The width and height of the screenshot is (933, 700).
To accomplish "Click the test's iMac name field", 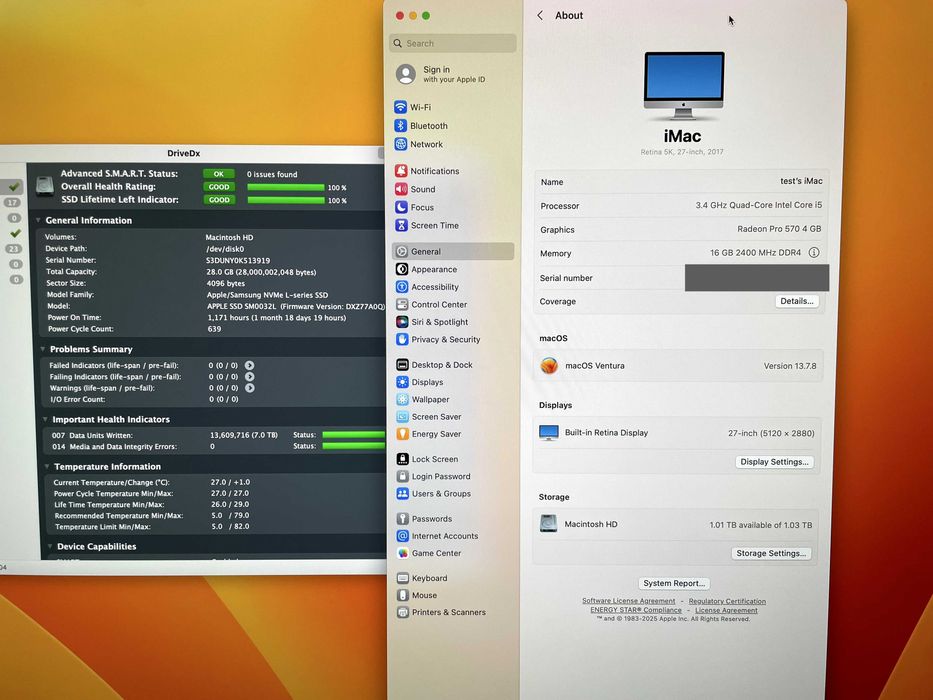I will pyautogui.click(x=801, y=181).
